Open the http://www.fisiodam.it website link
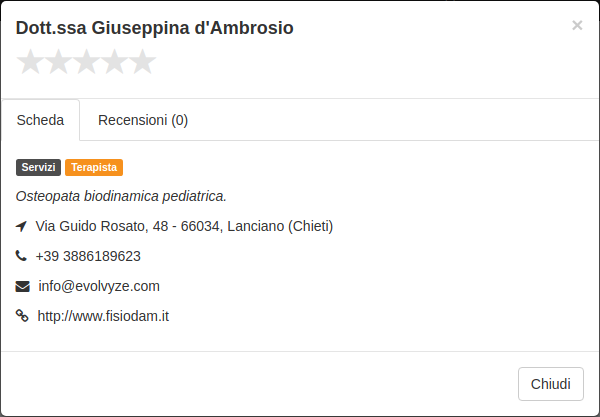 (103, 316)
